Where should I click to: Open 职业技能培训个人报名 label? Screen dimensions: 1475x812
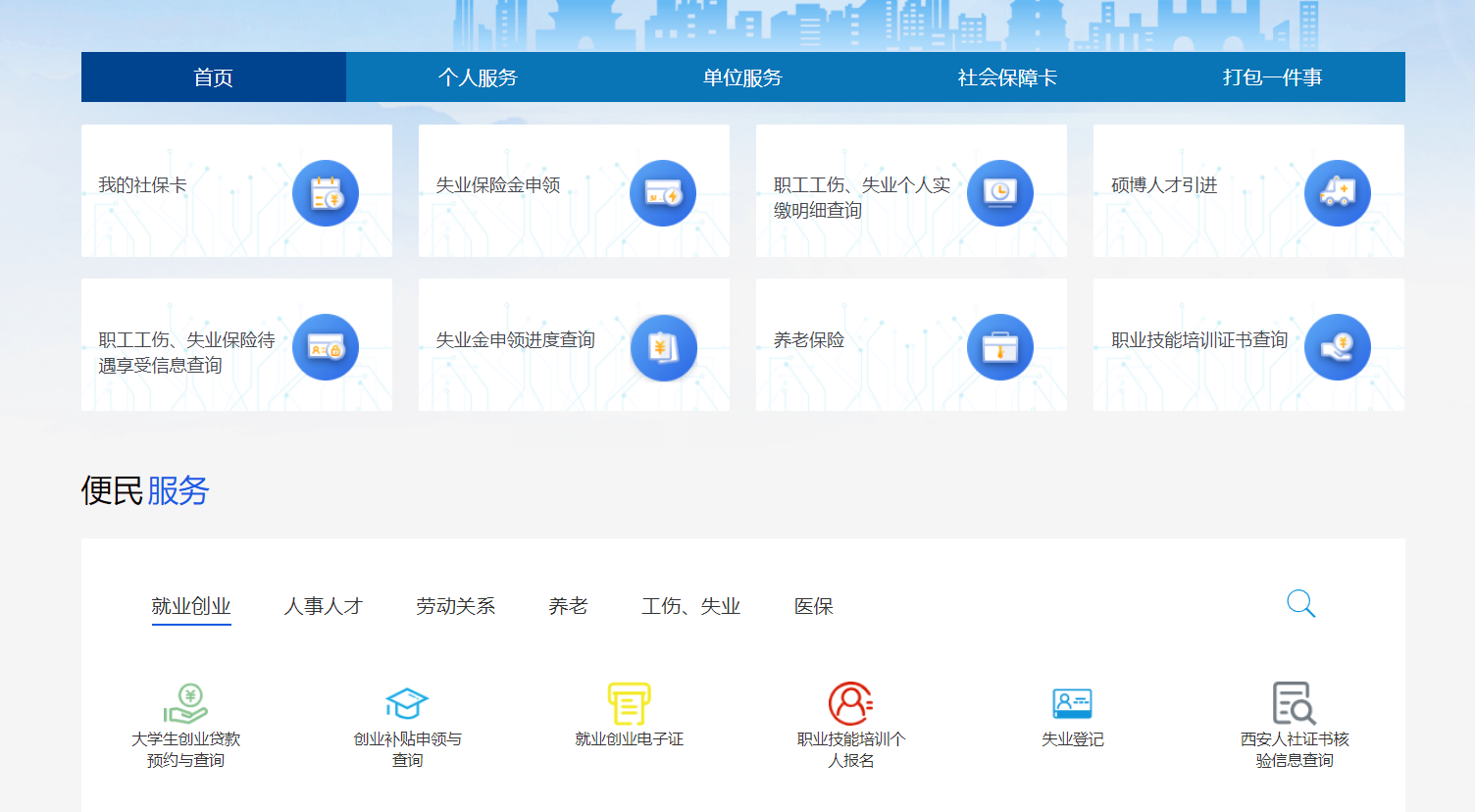(850, 750)
